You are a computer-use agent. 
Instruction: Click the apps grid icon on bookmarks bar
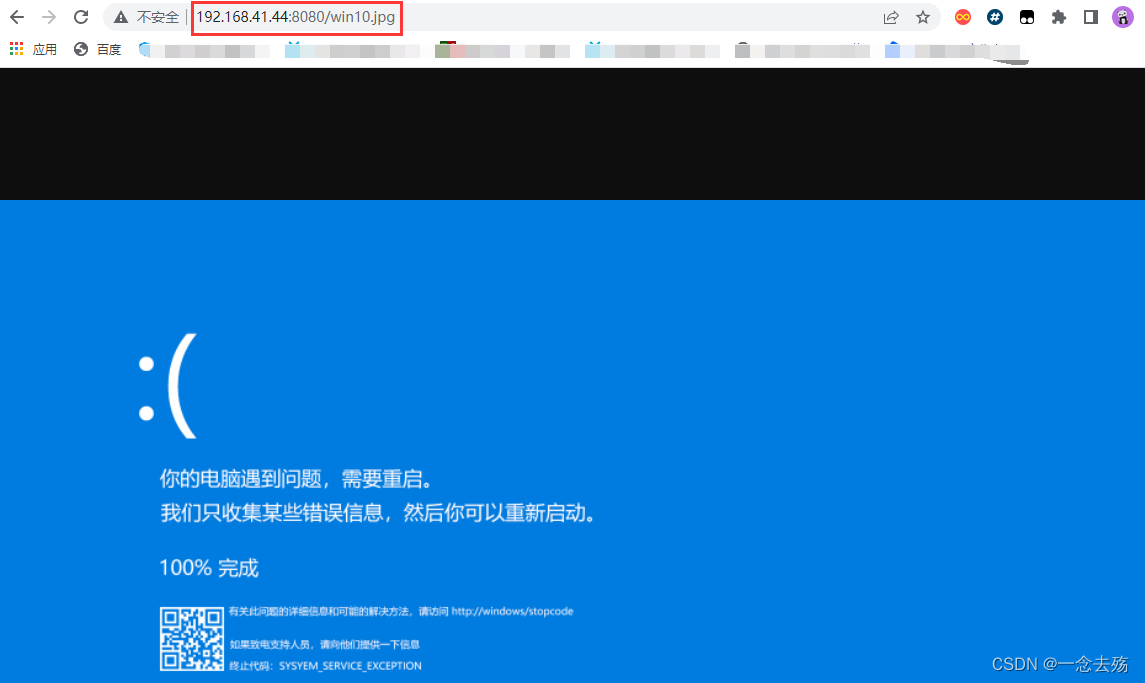tap(15, 49)
